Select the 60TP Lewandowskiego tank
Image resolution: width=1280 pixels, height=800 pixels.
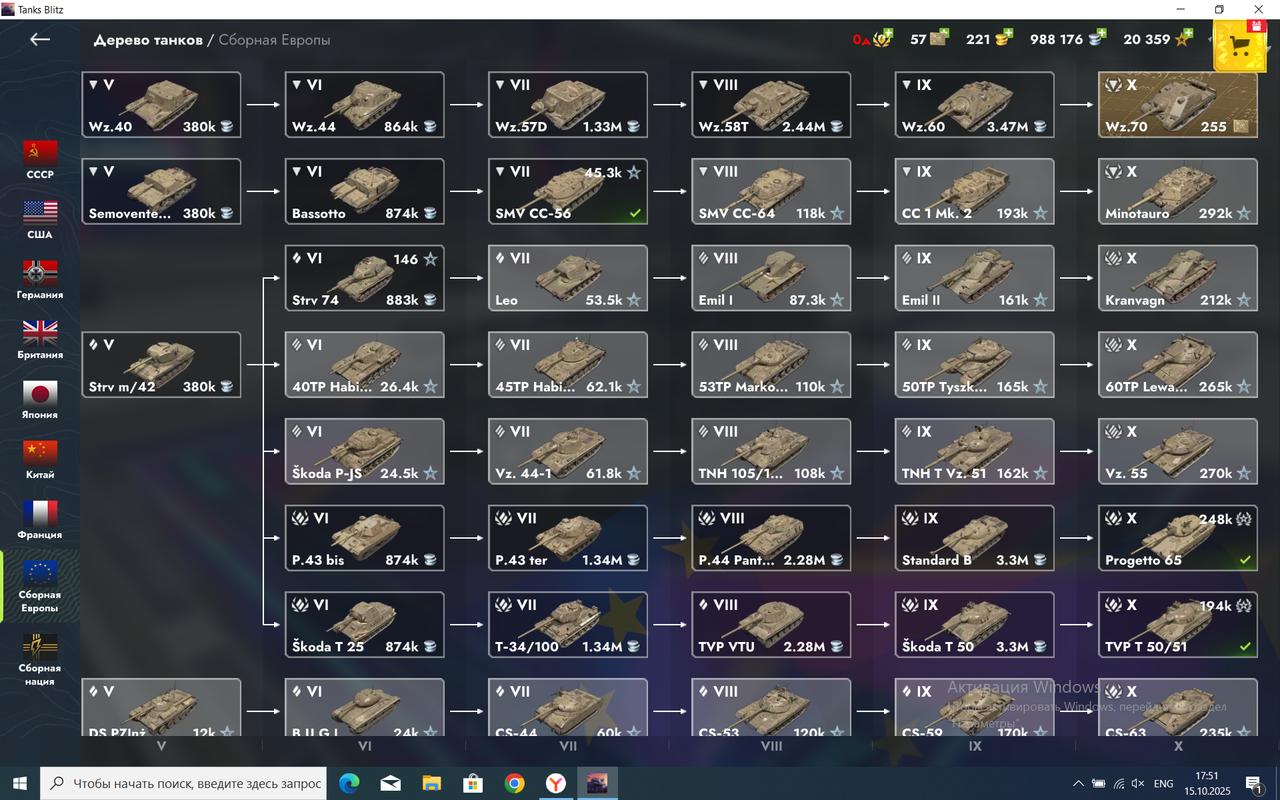click(x=1178, y=365)
